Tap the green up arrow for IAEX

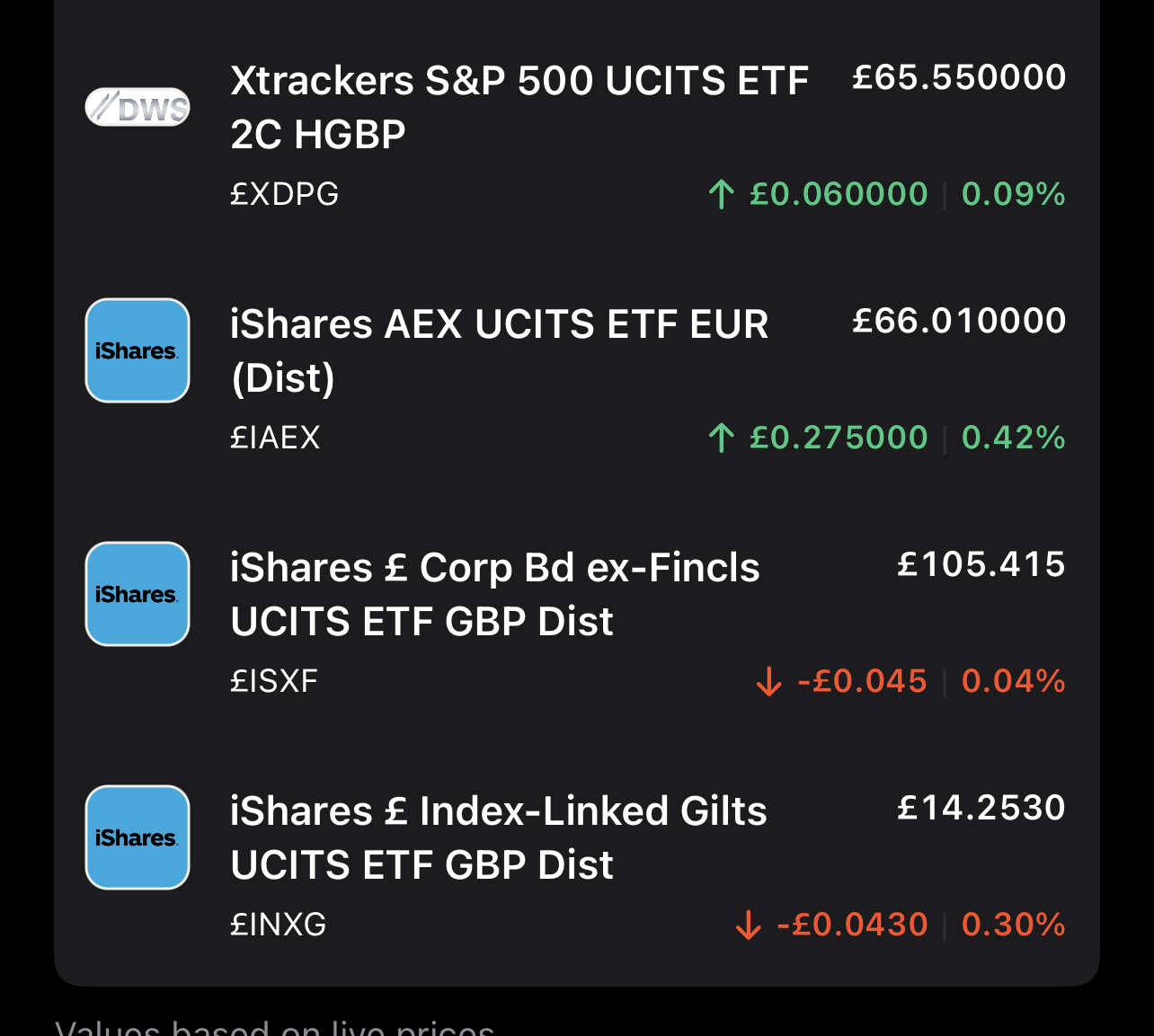point(721,438)
